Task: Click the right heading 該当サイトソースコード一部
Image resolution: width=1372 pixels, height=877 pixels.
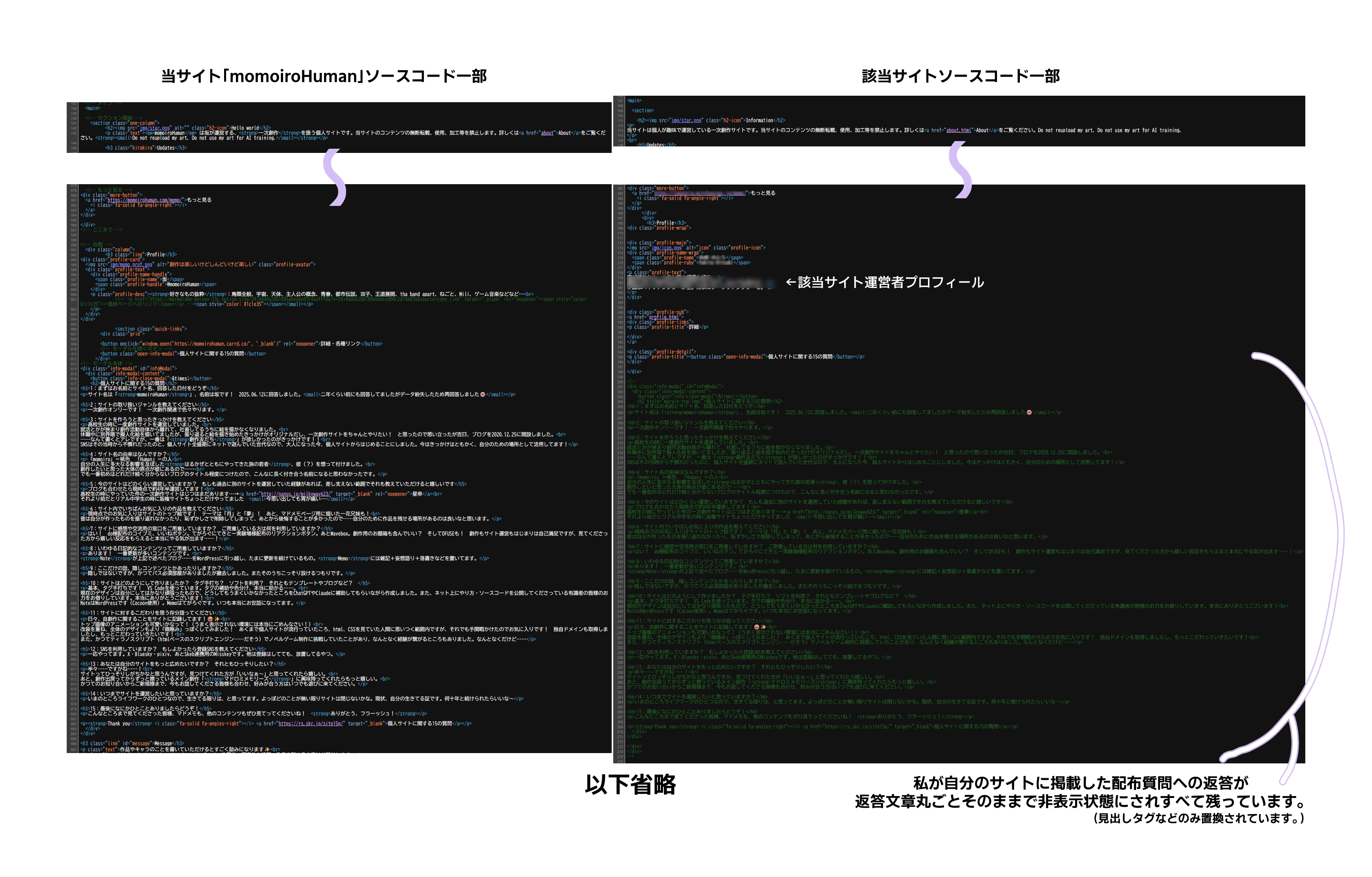Action: [x=961, y=76]
